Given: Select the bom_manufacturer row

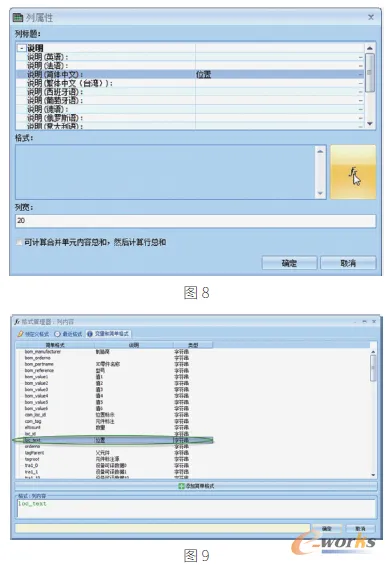Looking at the screenshot, I should [113, 352].
